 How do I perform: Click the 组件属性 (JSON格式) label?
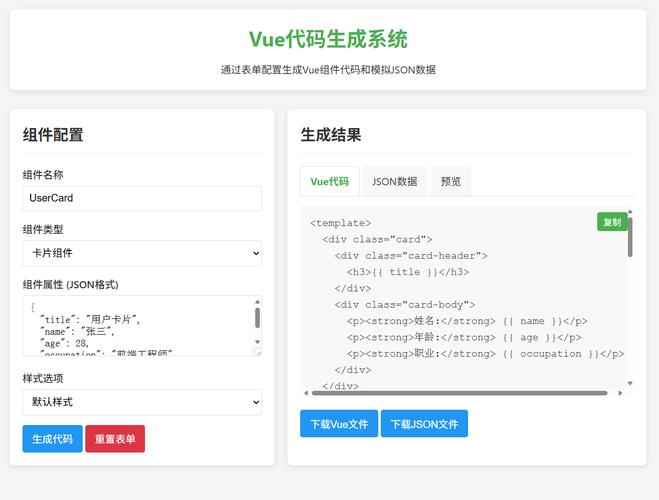tap(71, 285)
